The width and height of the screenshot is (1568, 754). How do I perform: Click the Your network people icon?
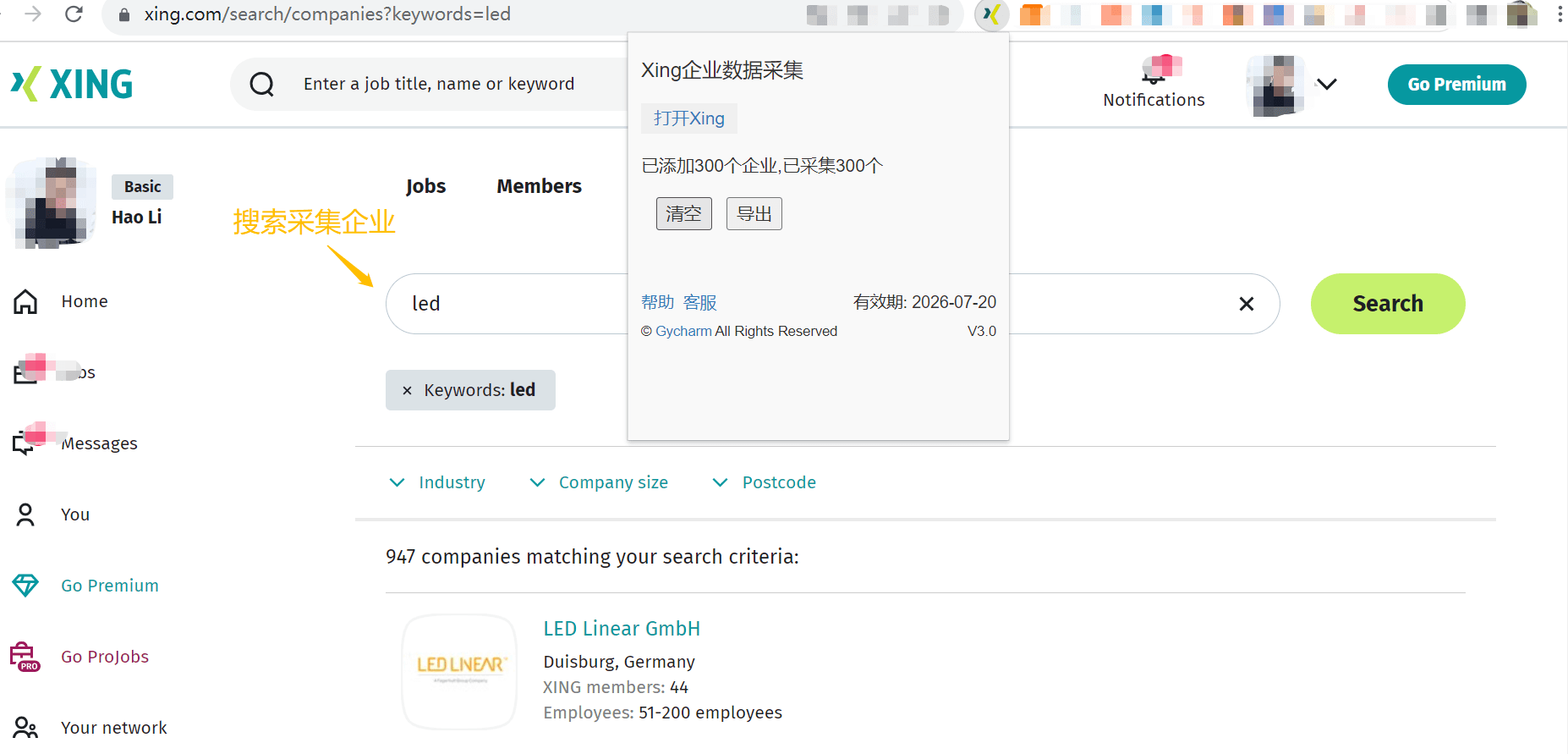click(x=25, y=728)
